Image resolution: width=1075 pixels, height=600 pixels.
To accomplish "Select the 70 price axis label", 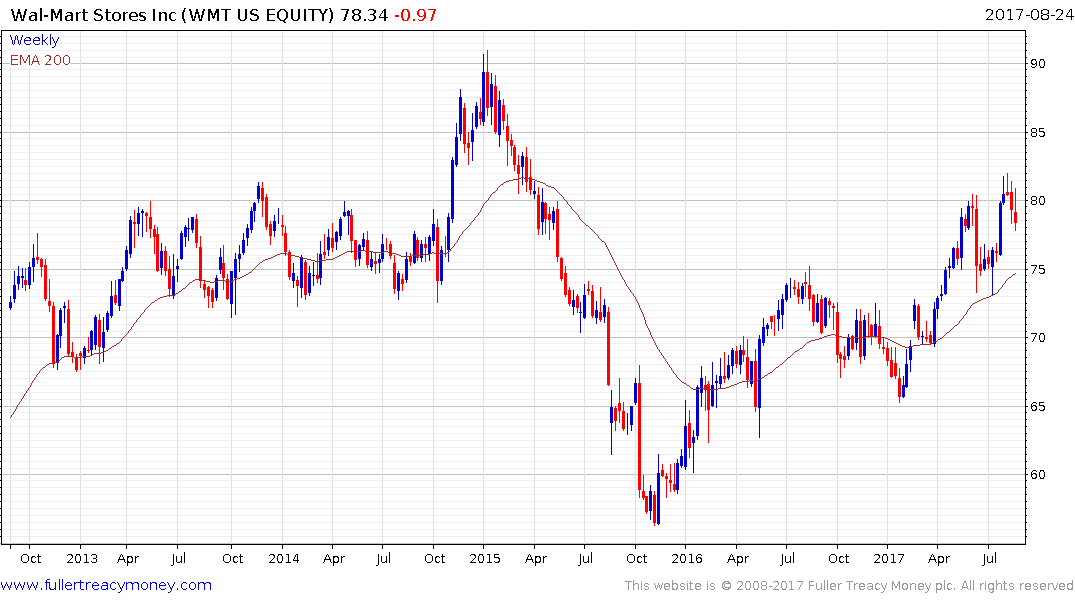I will (x=1037, y=337).
